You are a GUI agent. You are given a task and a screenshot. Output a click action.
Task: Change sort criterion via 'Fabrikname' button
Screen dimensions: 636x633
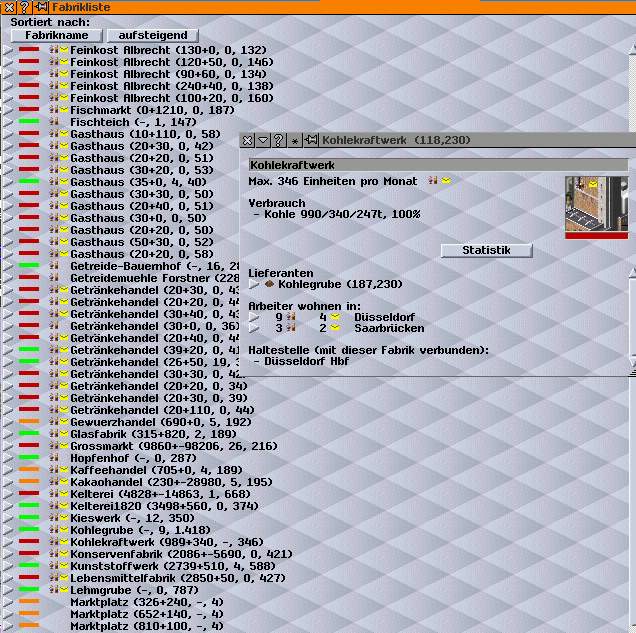pyautogui.click(x=52, y=35)
